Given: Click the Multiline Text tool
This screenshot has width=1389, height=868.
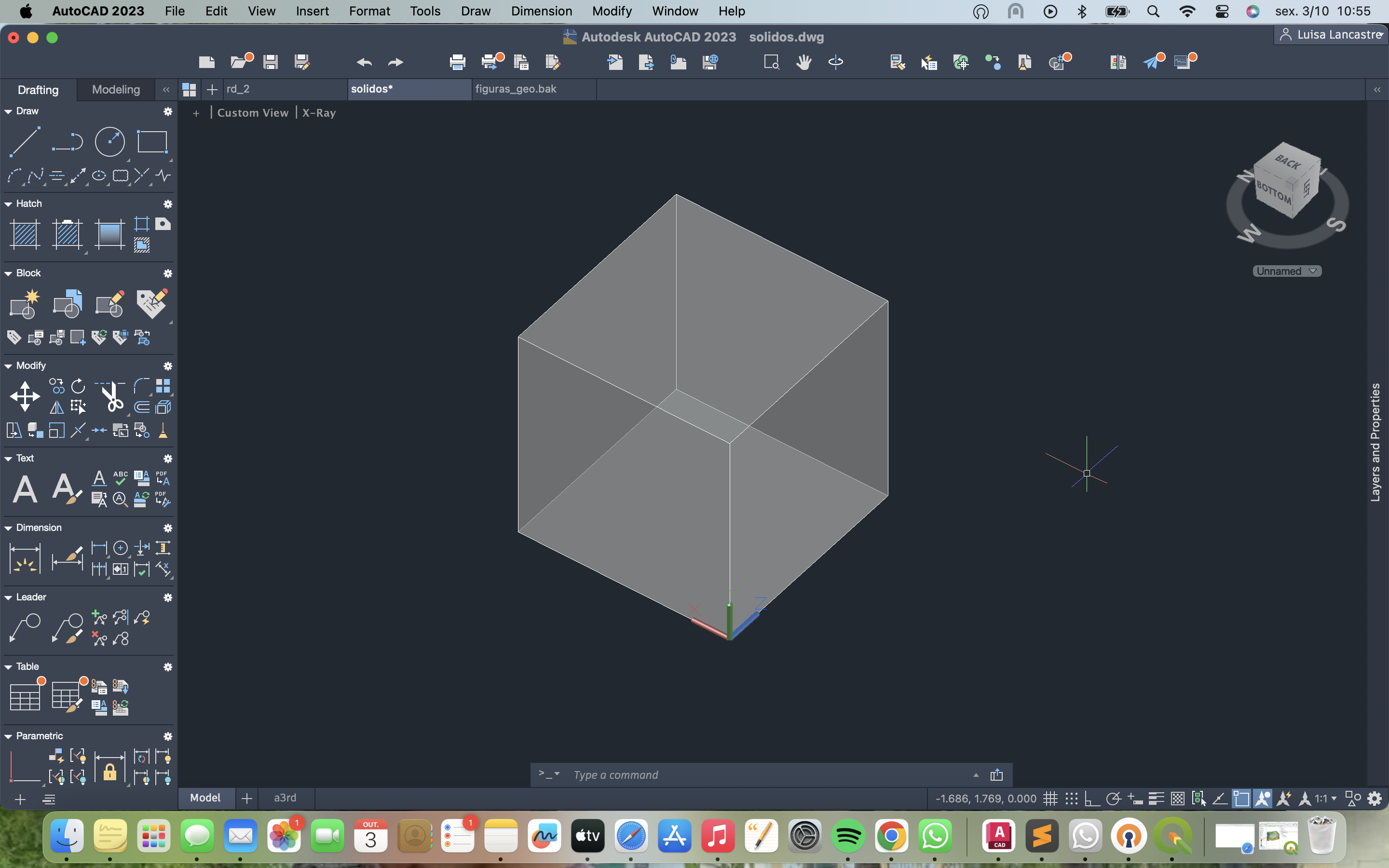Looking at the screenshot, I should [25, 489].
